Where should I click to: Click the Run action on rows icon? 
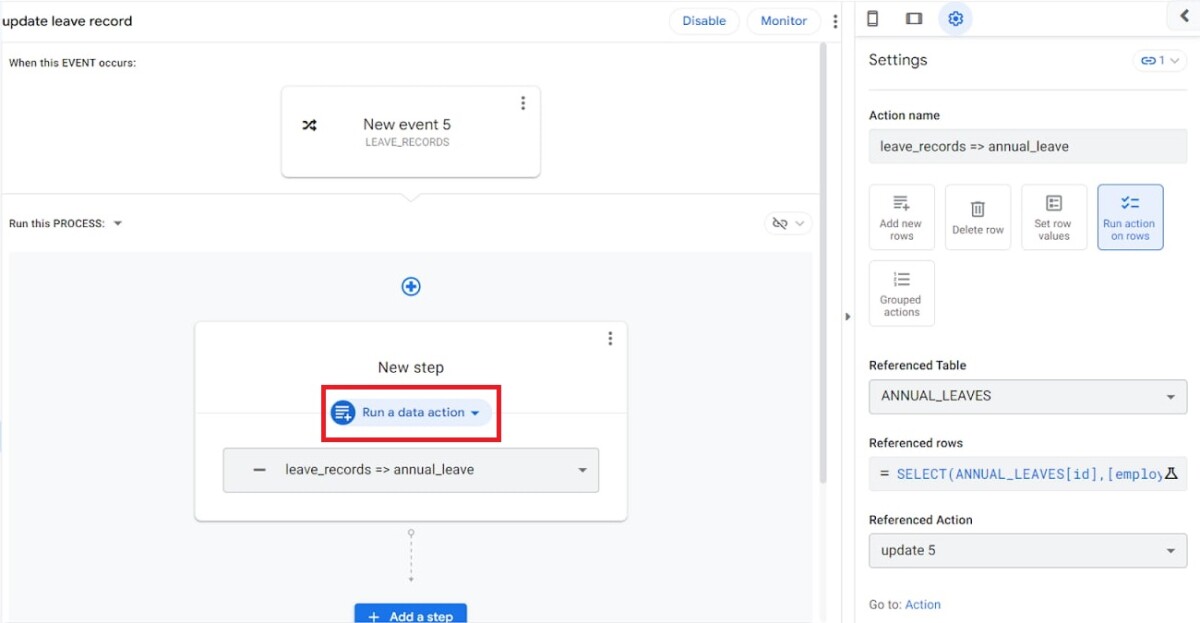coord(1130,216)
